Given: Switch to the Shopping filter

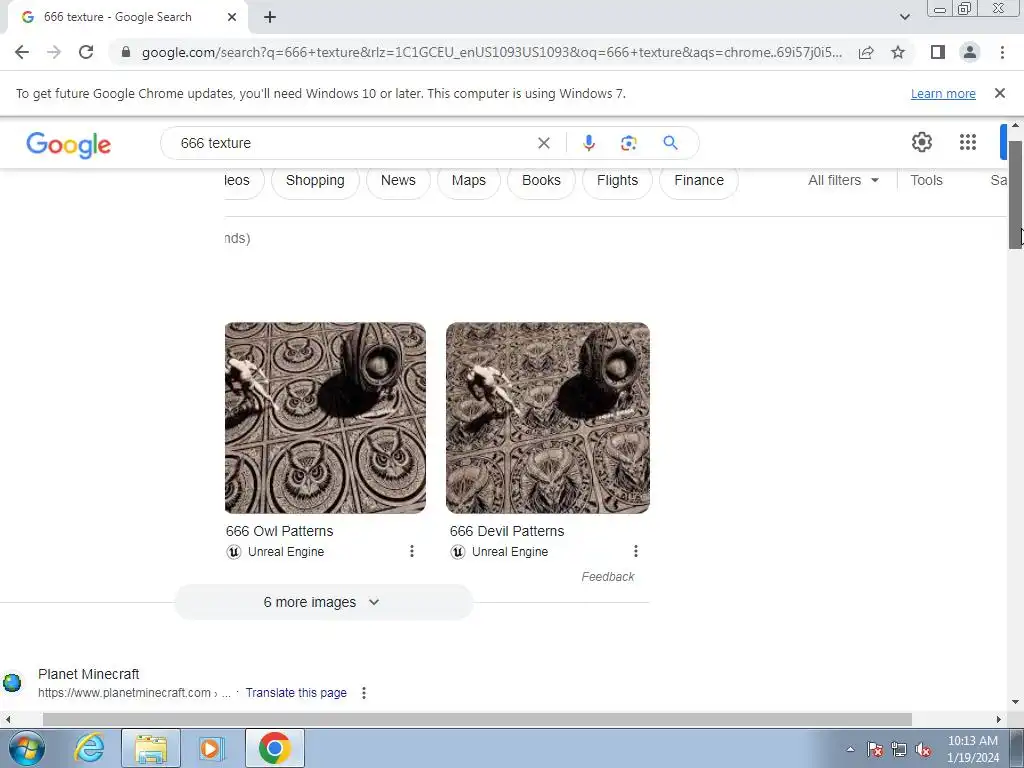Looking at the screenshot, I should point(315,181).
